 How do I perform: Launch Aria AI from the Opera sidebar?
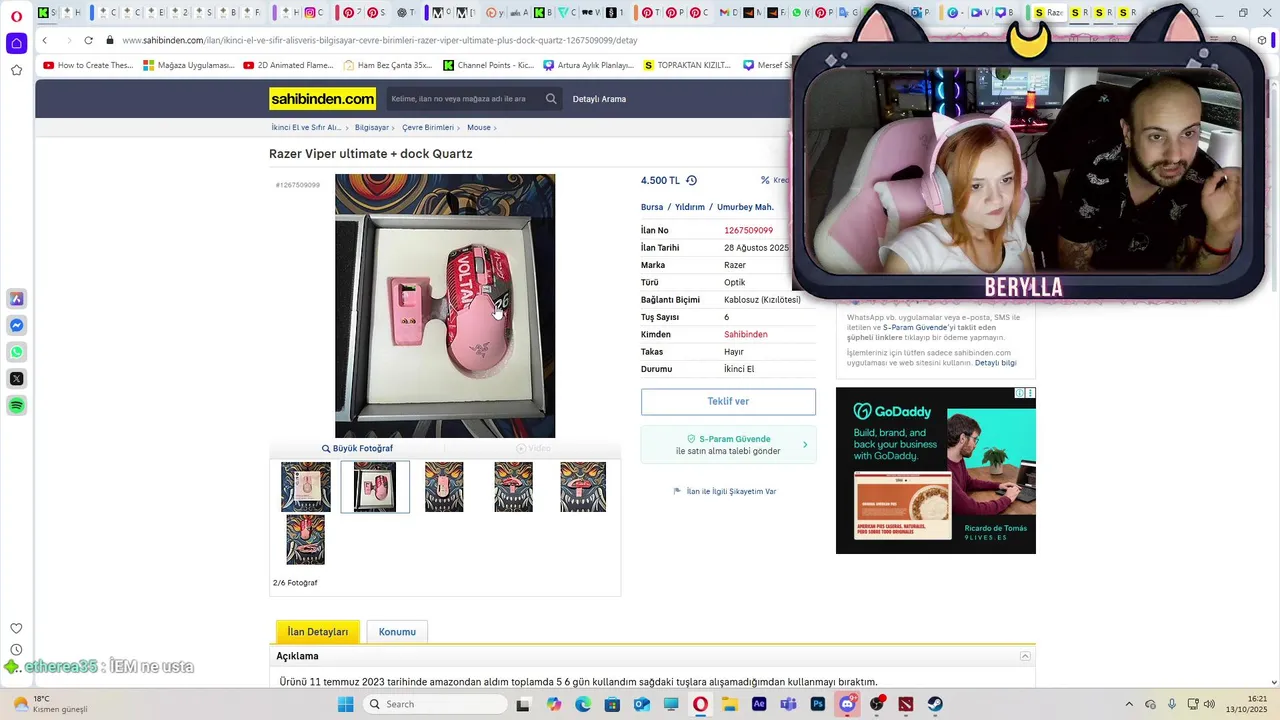coord(16,299)
